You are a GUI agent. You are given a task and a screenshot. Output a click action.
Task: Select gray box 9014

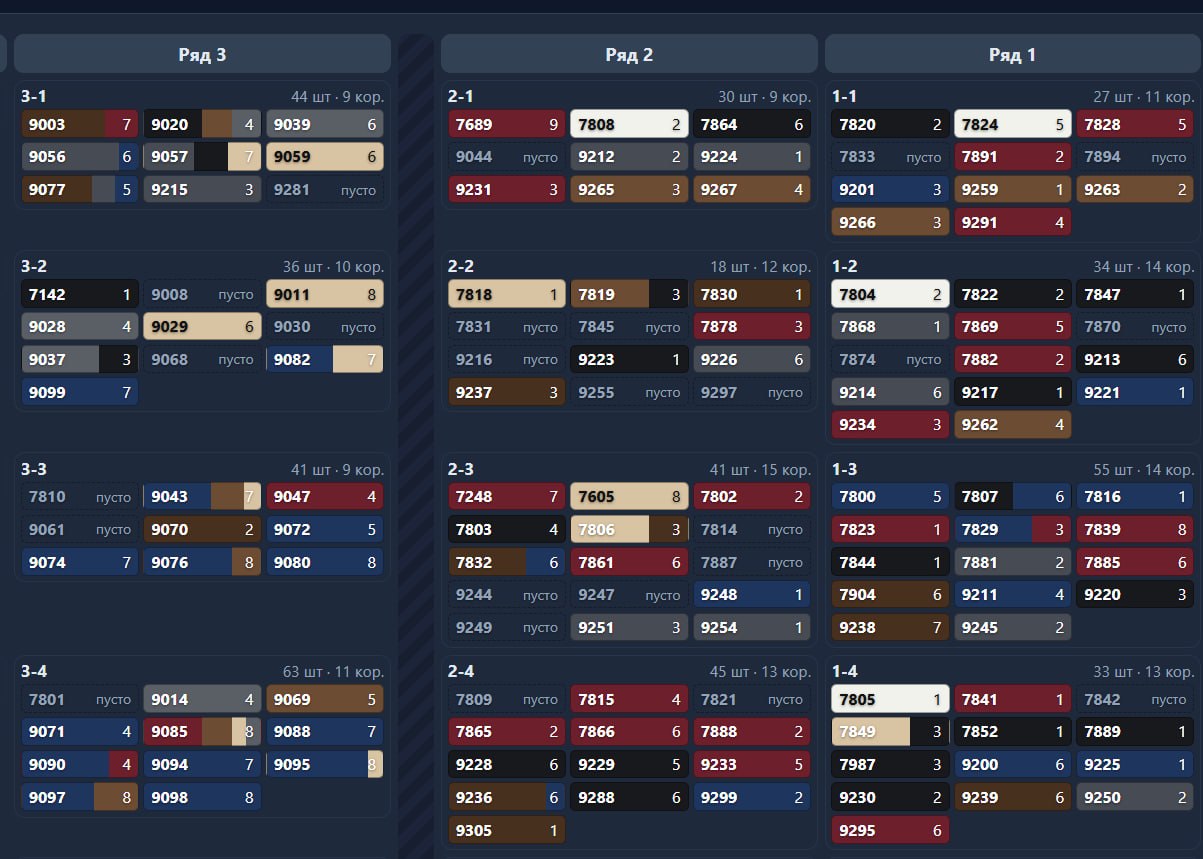[202, 699]
